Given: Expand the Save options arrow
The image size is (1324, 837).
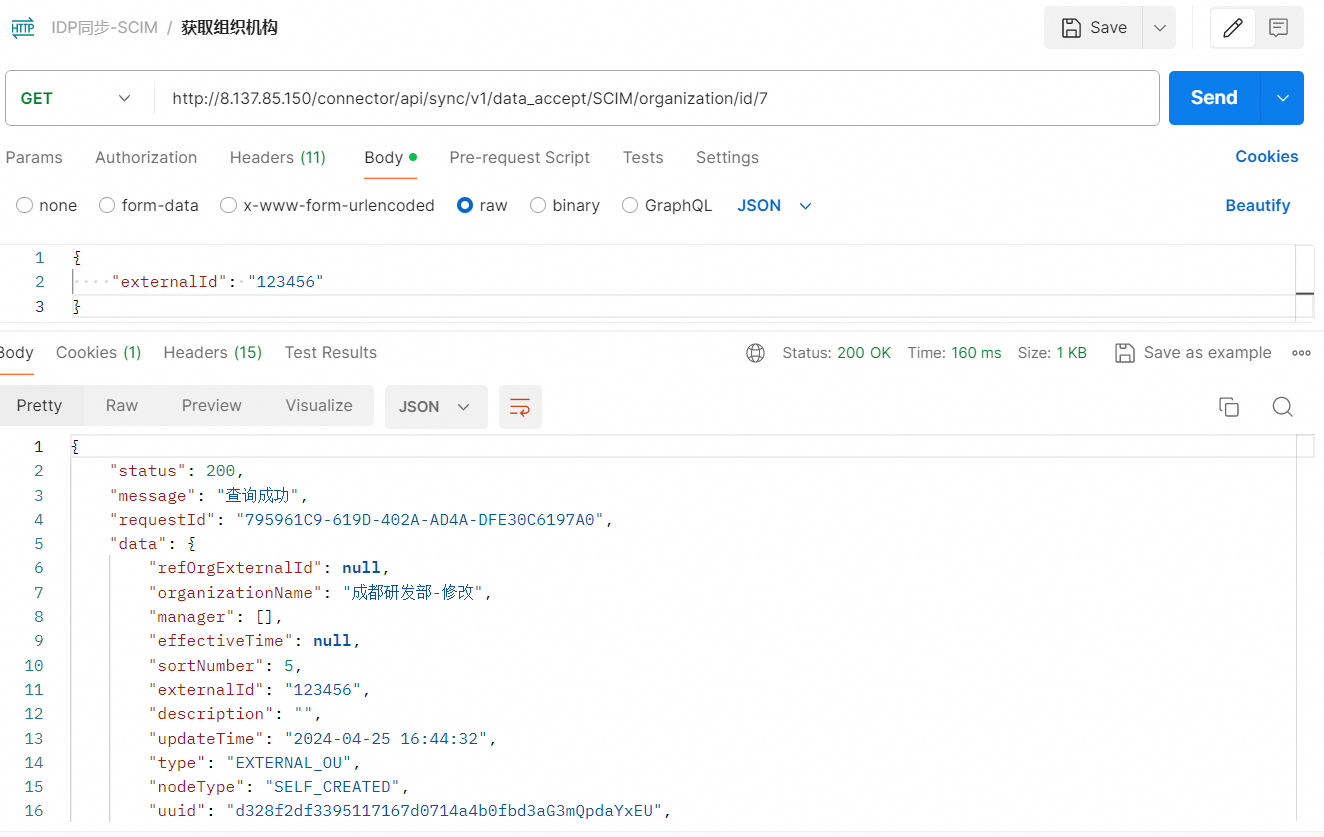Looking at the screenshot, I should [x=1160, y=28].
